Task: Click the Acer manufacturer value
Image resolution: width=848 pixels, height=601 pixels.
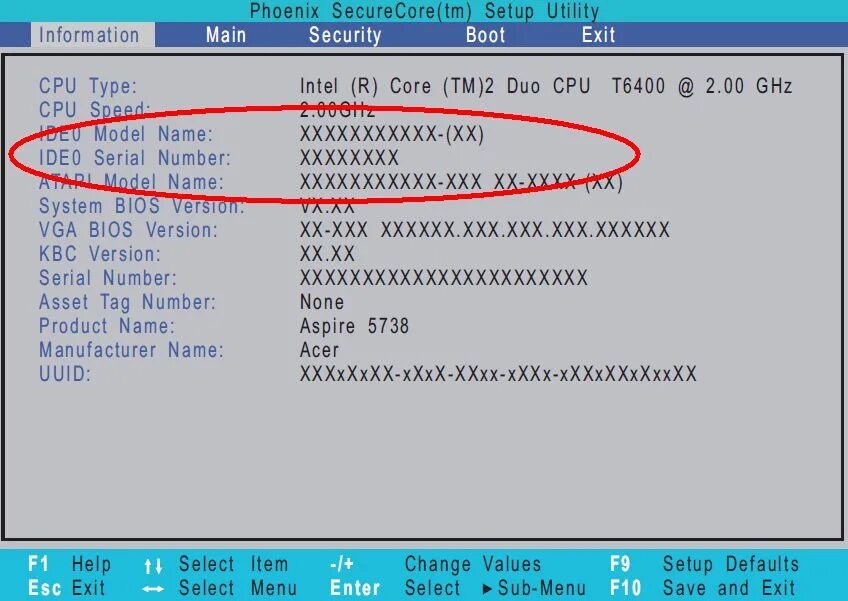Action: pos(319,350)
